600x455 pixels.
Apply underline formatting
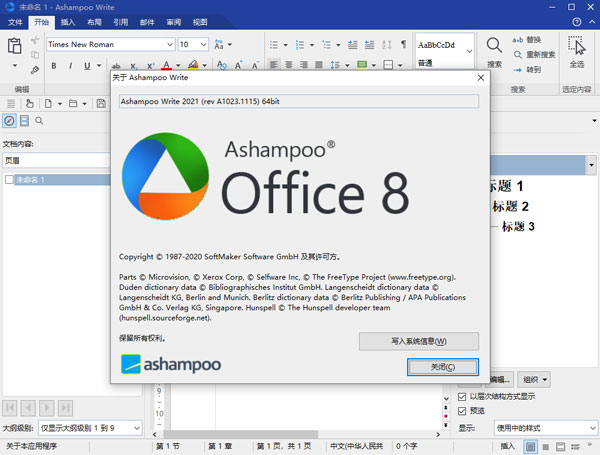tap(85, 66)
